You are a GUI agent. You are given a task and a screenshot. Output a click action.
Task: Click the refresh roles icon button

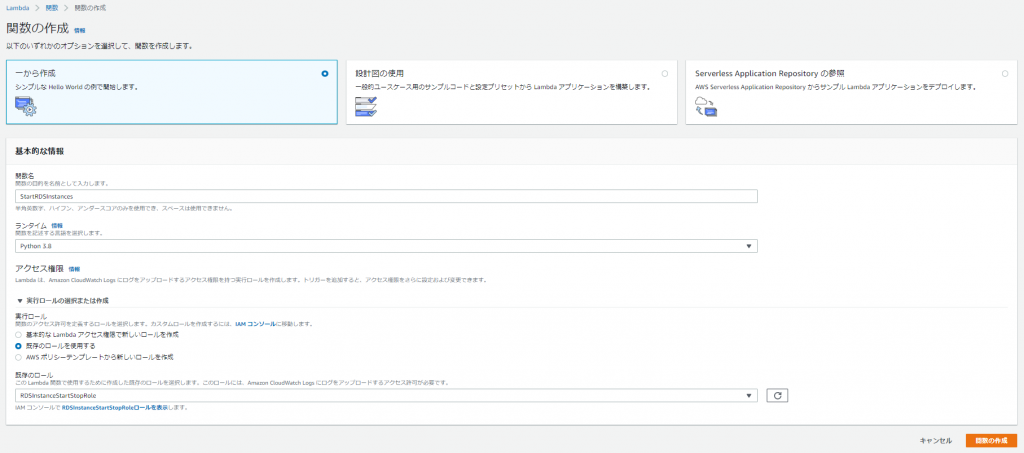[x=777, y=396]
